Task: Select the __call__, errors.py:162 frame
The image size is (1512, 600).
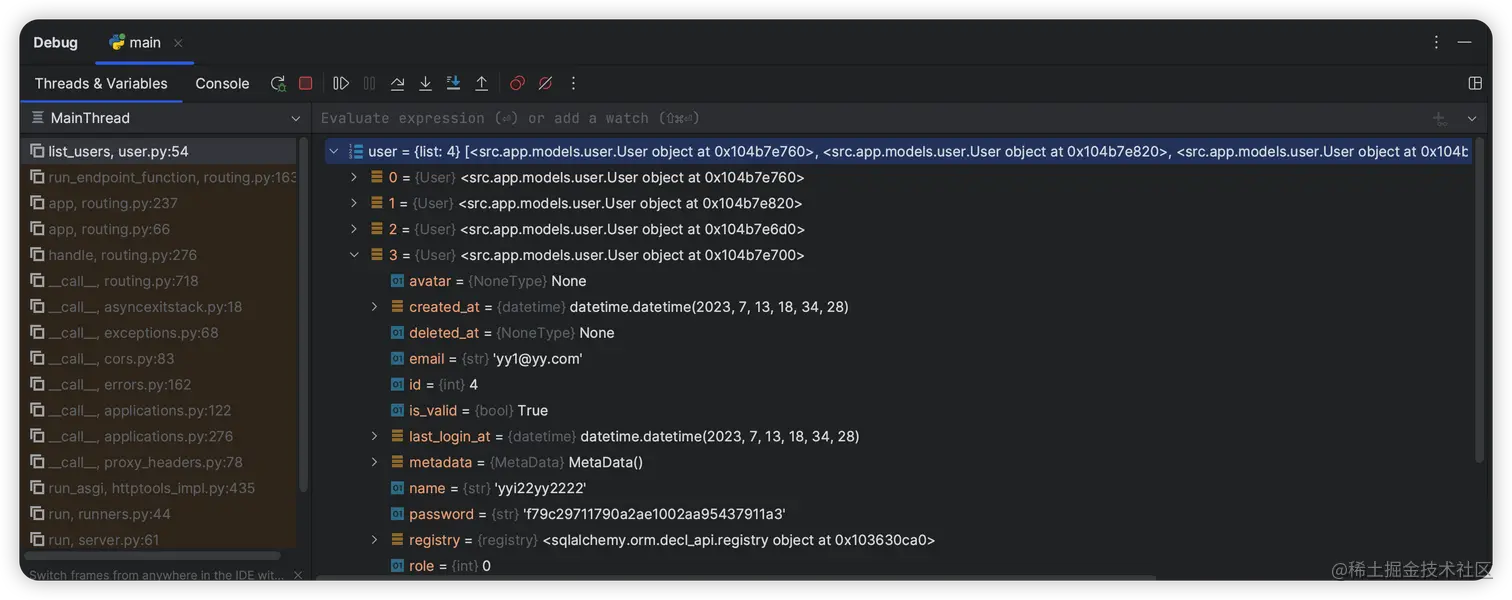Action: [160, 385]
